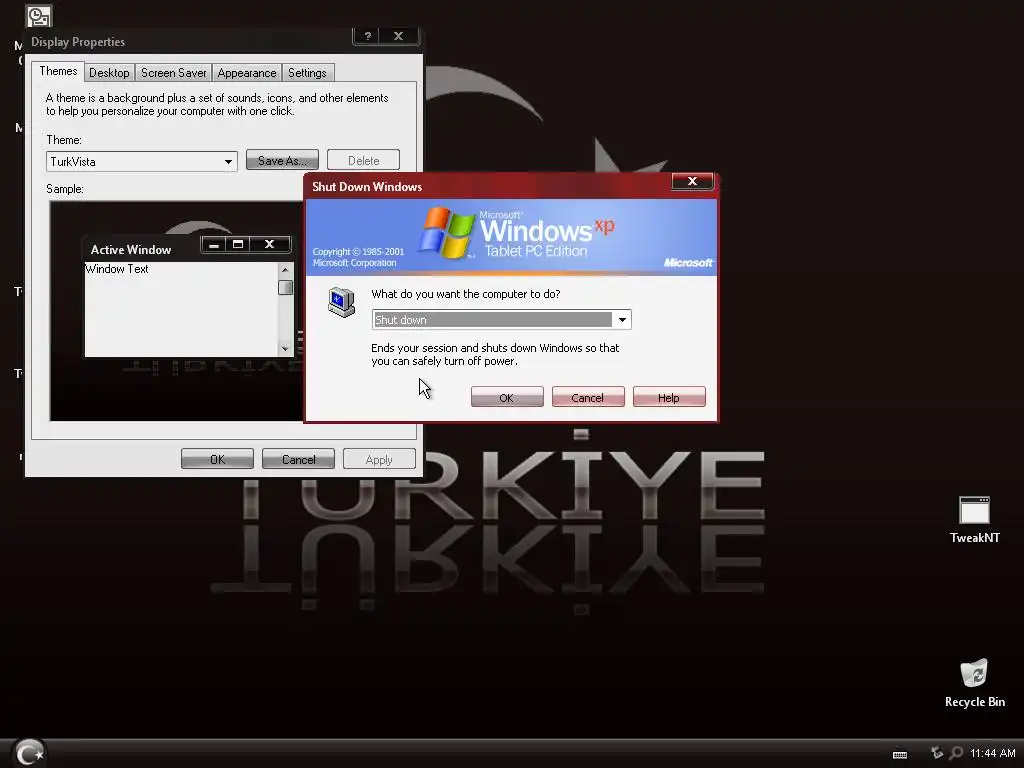Viewport: 1024px width, 768px height.
Task: Click the desktop icon above Display Properties
Action: pyautogui.click(x=39, y=16)
